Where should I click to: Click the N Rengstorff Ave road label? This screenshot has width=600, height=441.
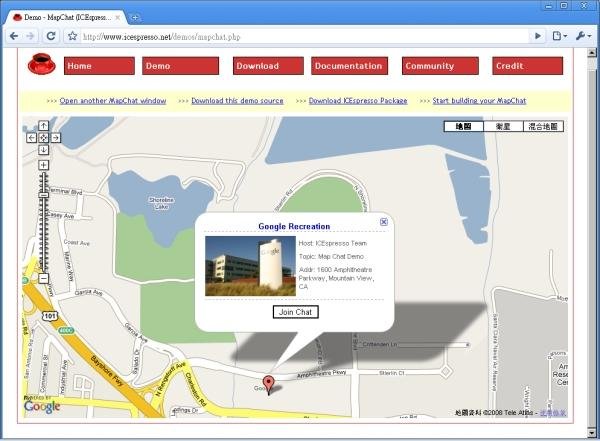click(170, 379)
